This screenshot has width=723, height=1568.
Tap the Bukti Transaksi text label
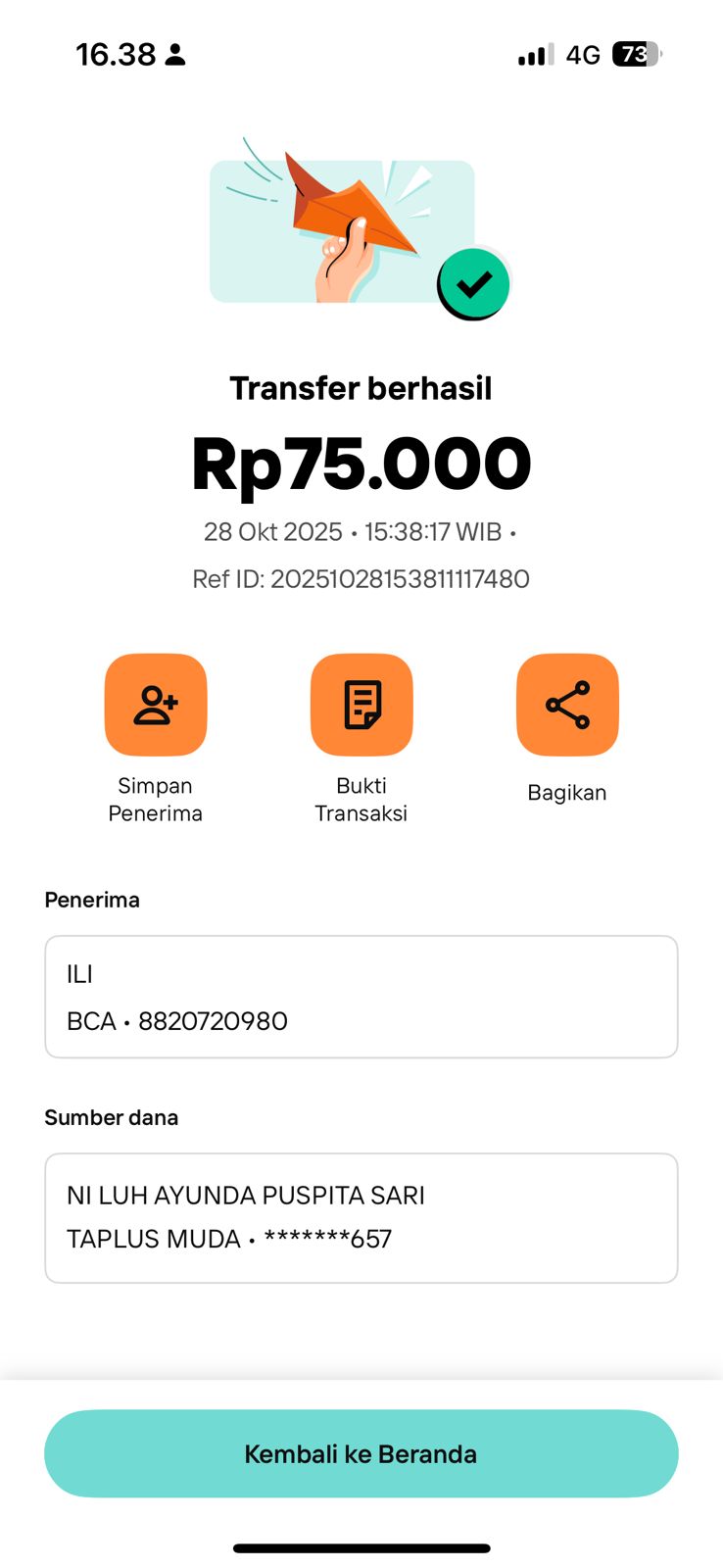(361, 800)
